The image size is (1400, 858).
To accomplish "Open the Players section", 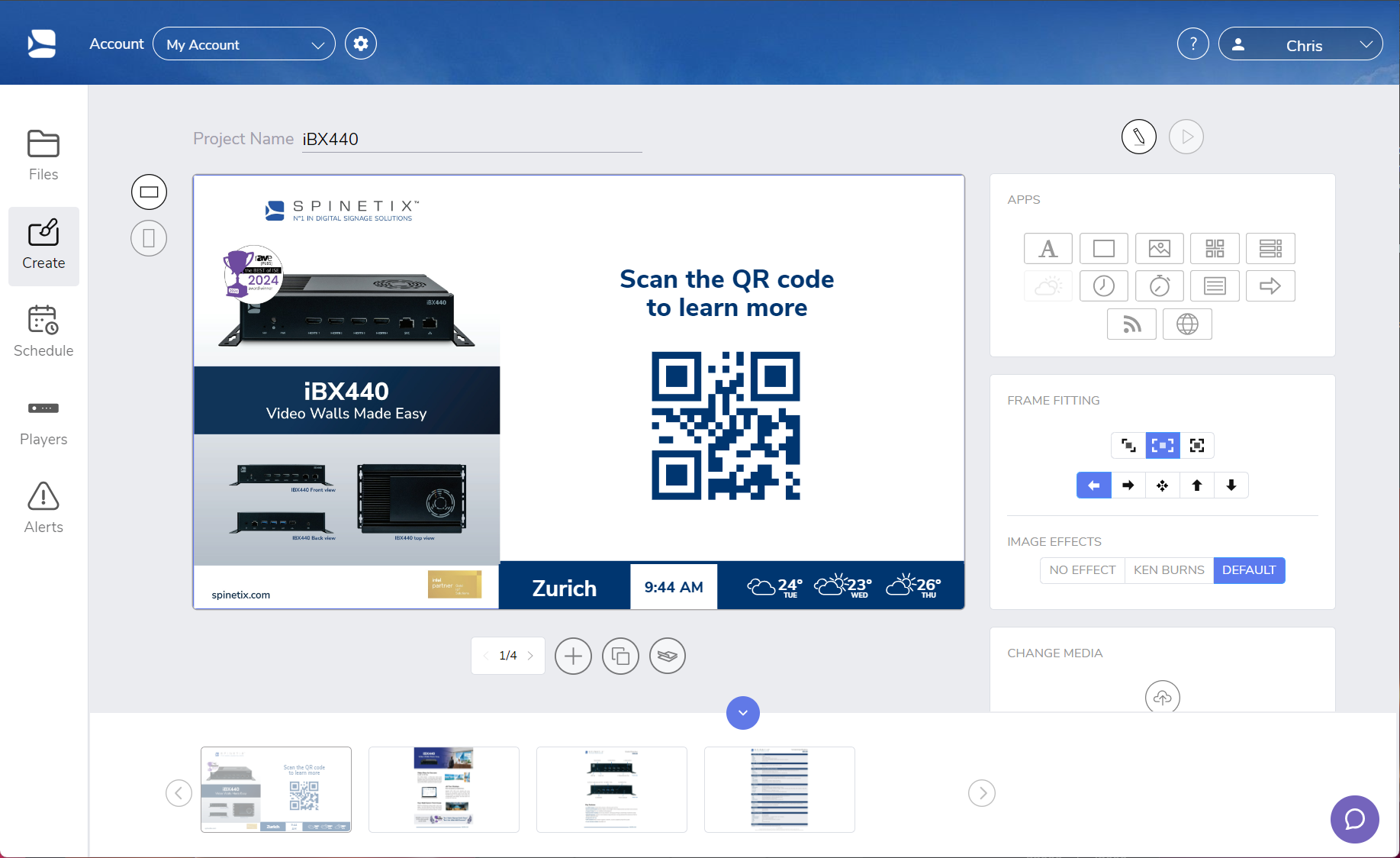I will click(43, 422).
